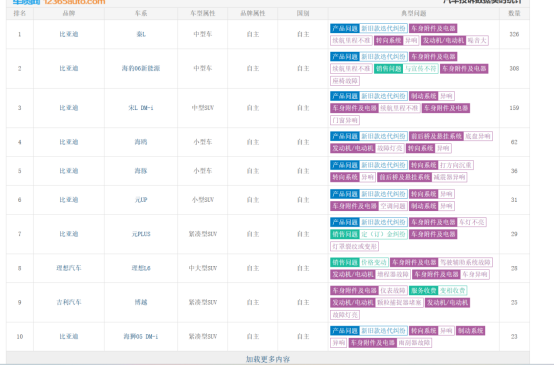Select the 数量 column header

514,13
